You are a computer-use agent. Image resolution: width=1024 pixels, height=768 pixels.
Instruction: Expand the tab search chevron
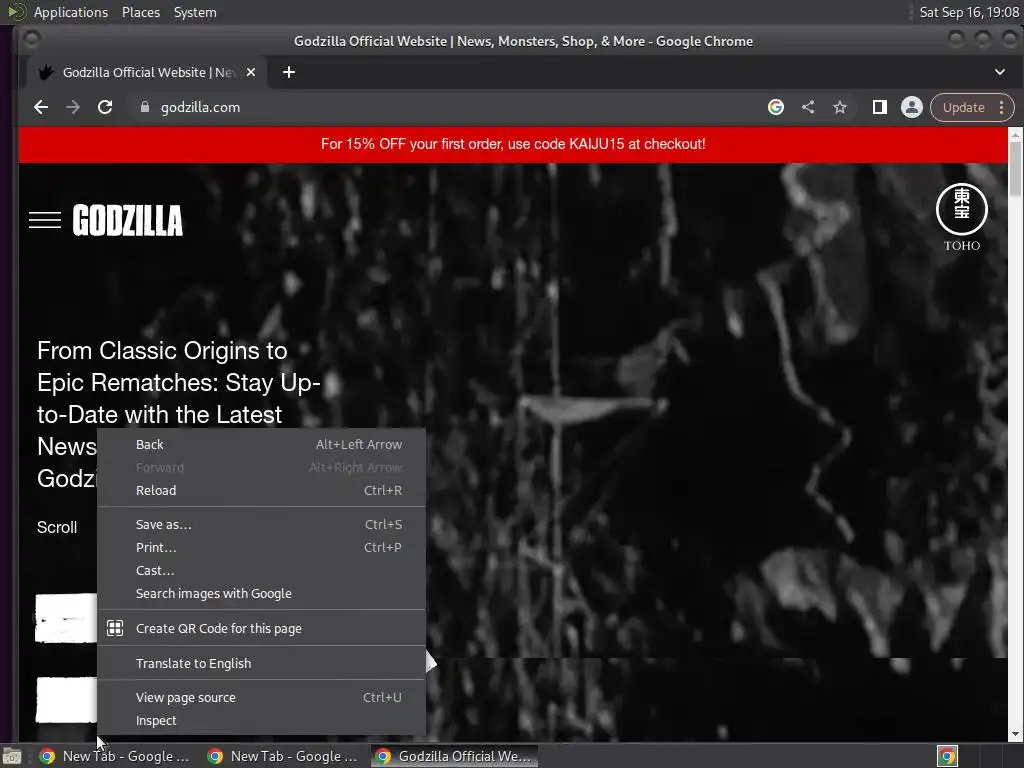(1000, 72)
